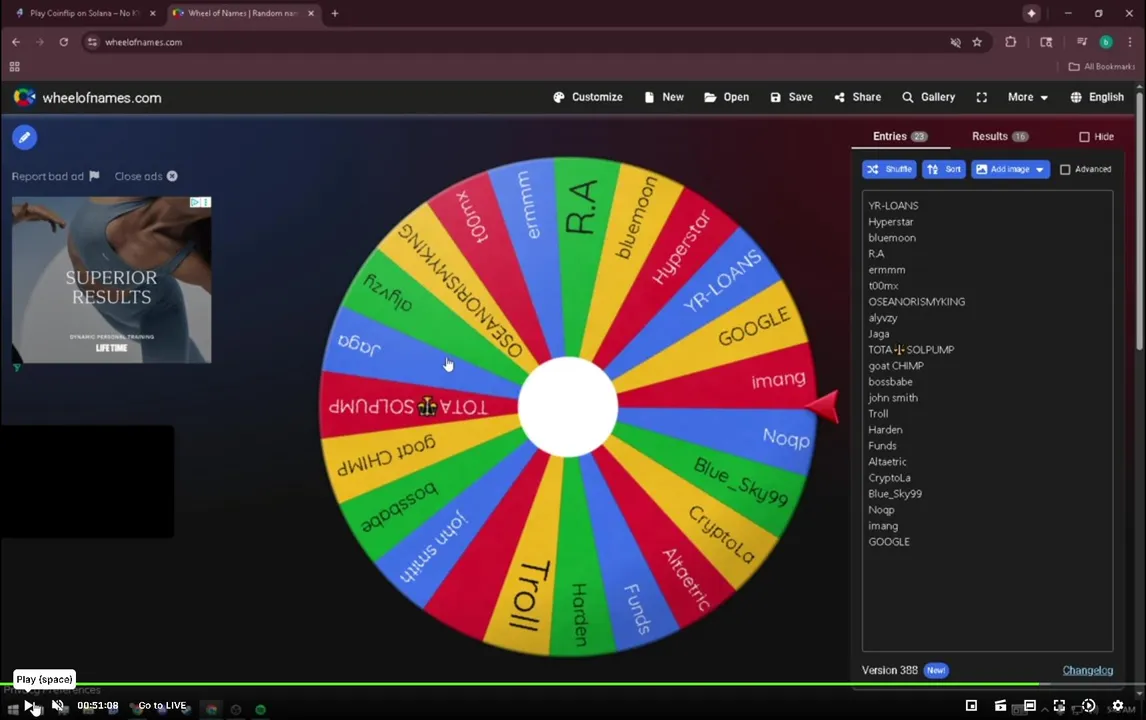Open a new browser tab
Viewport: 1146px width, 720px height.
tap(335, 13)
